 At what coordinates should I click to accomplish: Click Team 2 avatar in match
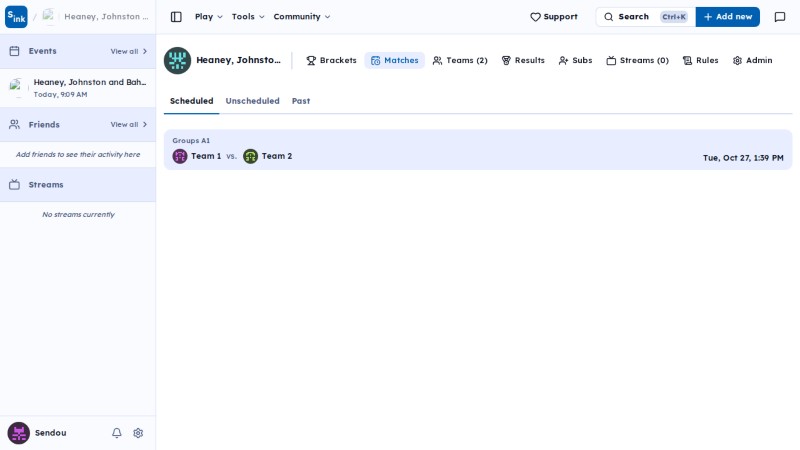click(x=251, y=156)
